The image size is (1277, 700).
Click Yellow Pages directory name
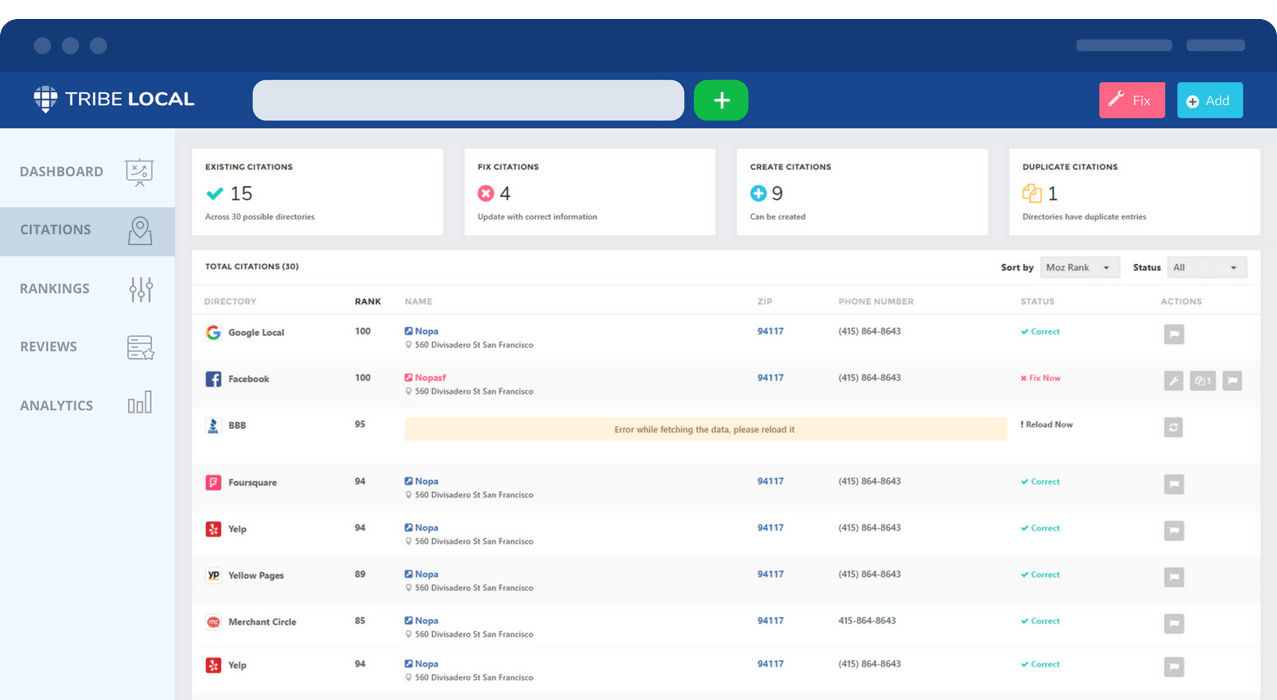[256, 576]
